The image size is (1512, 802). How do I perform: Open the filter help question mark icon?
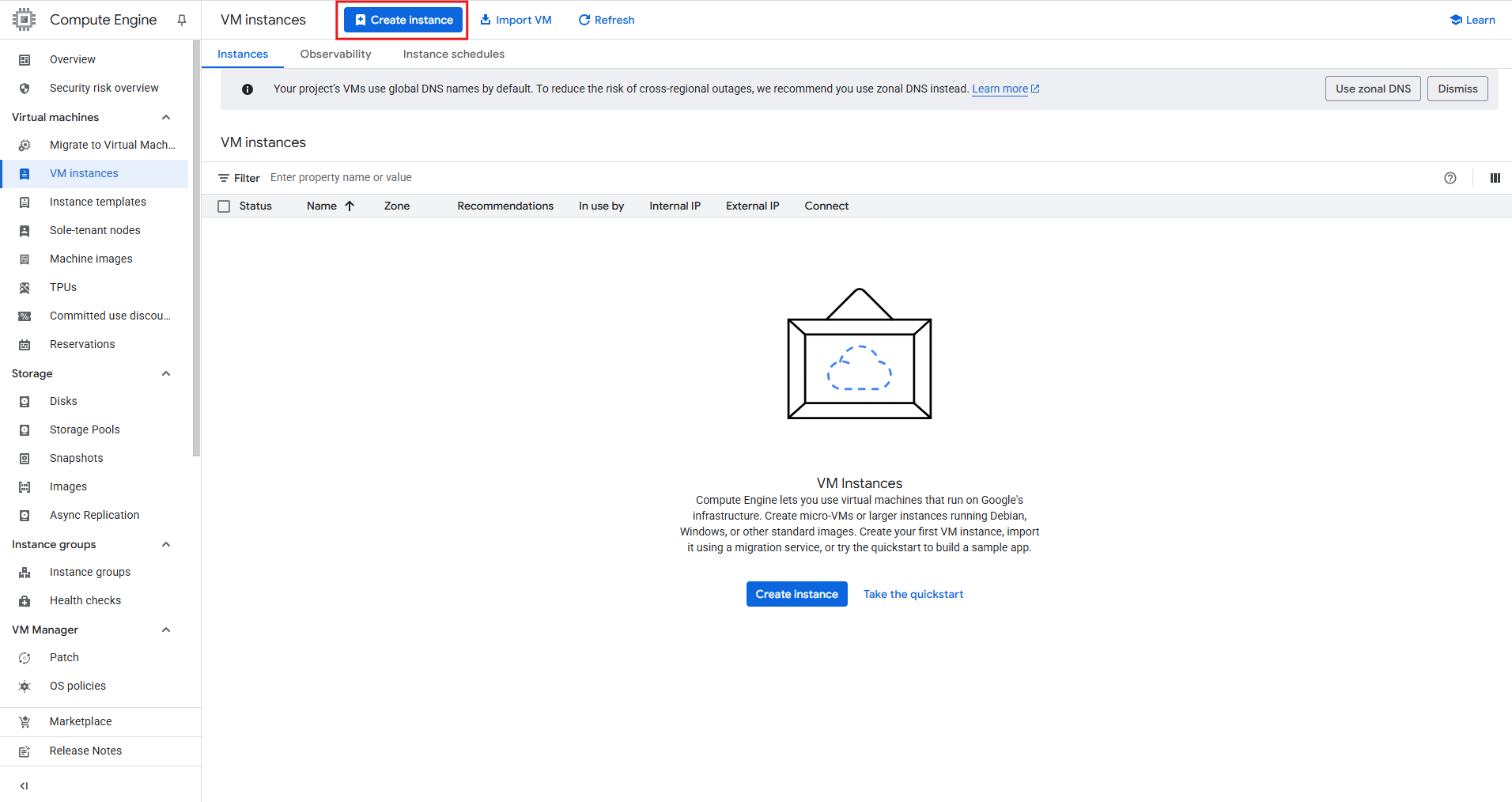pyautogui.click(x=1450, y=178)
